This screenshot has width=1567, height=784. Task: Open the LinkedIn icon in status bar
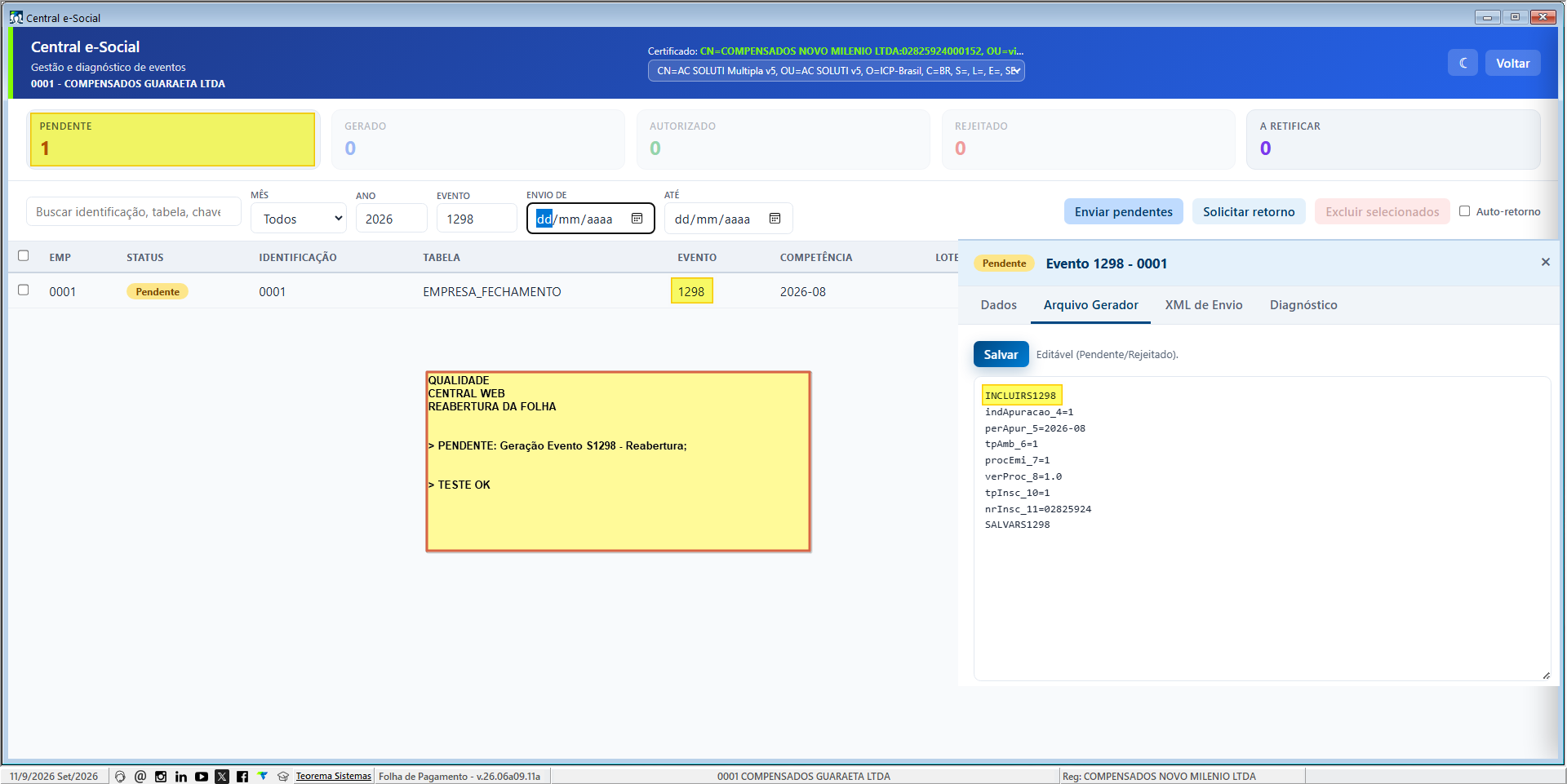(181, 777)
